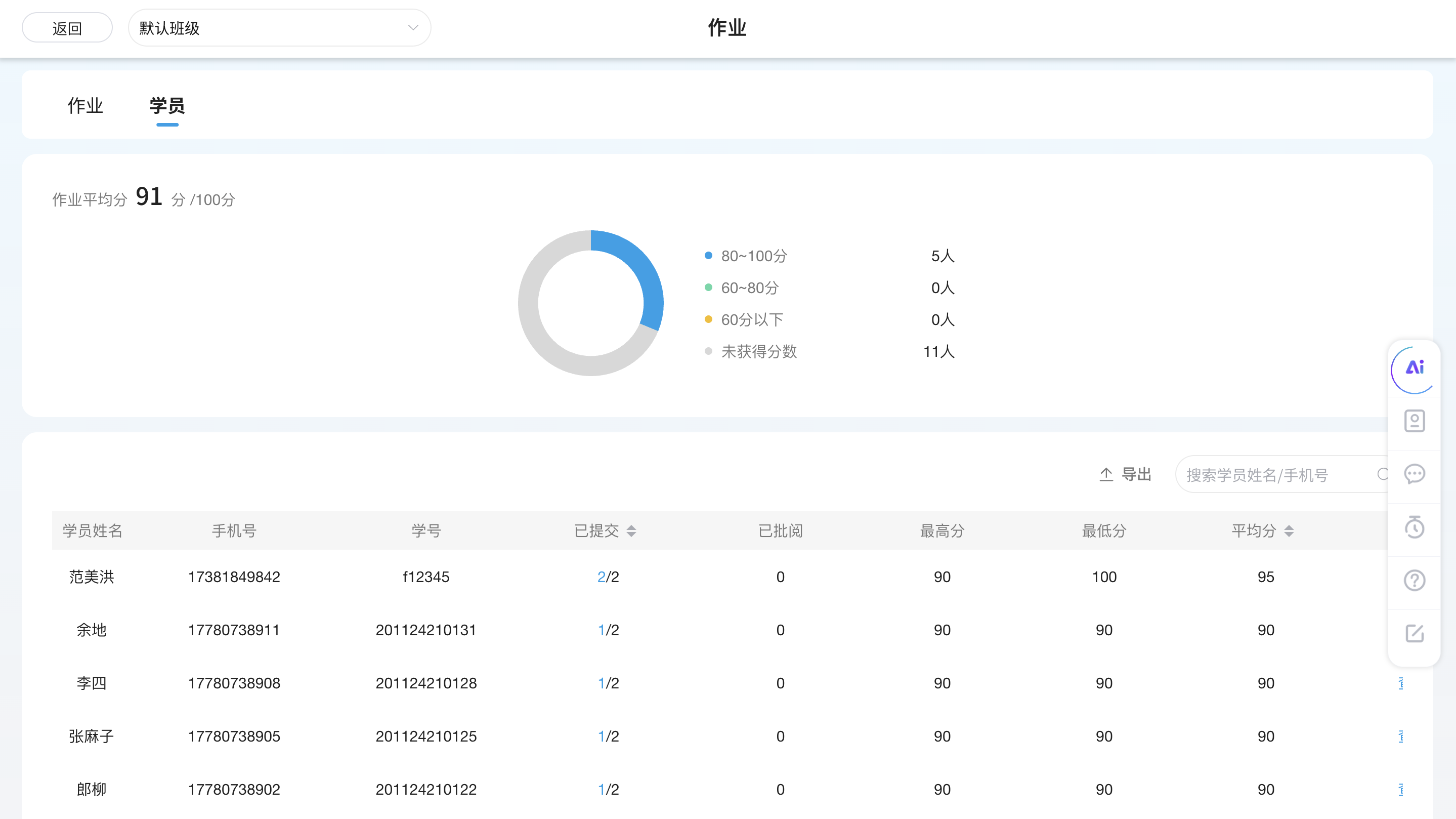
Task: Click student name 余地
Action: click(x=92, y=630)
